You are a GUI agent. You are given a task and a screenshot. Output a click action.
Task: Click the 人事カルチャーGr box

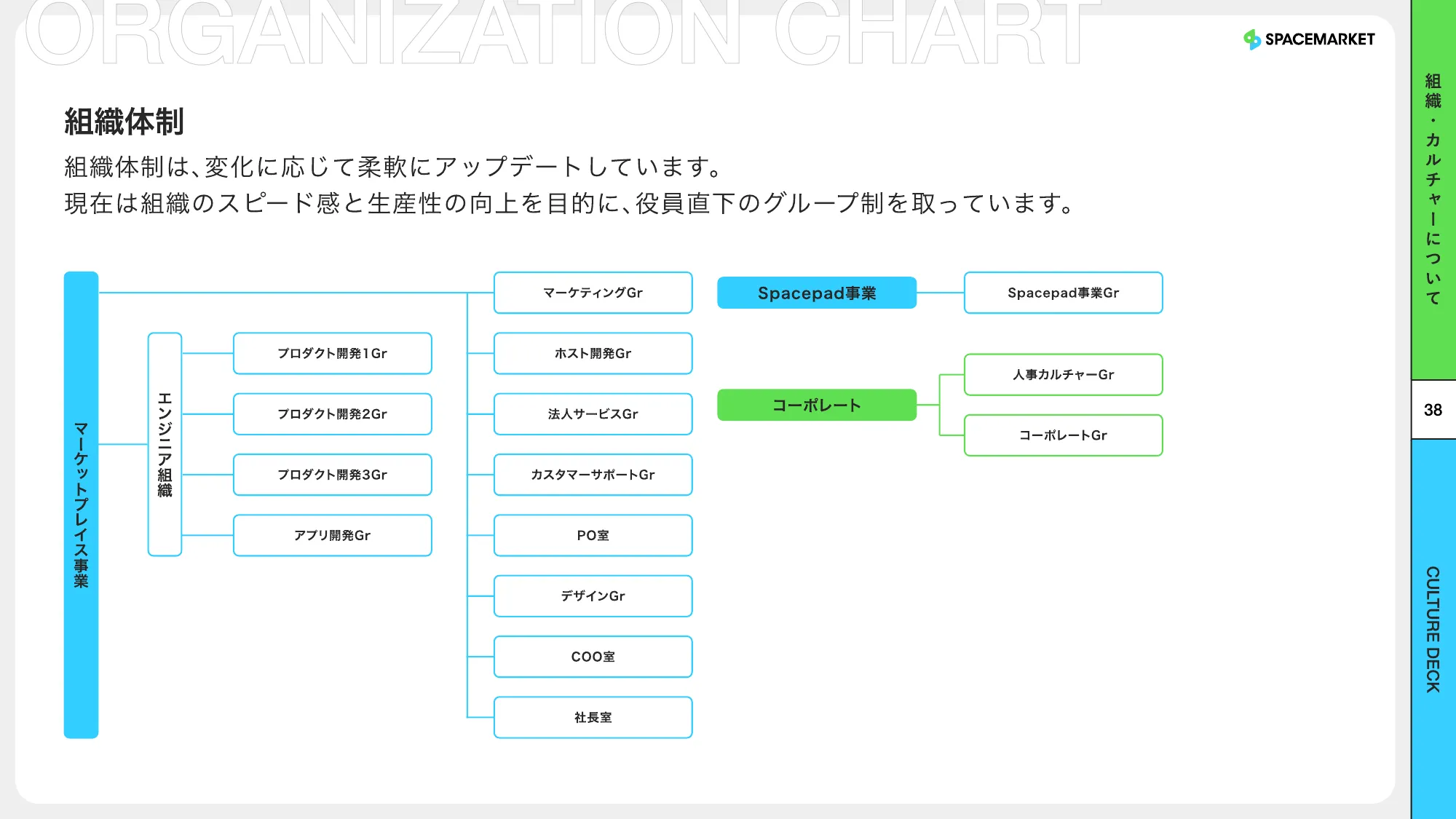tap(1064, 374)
